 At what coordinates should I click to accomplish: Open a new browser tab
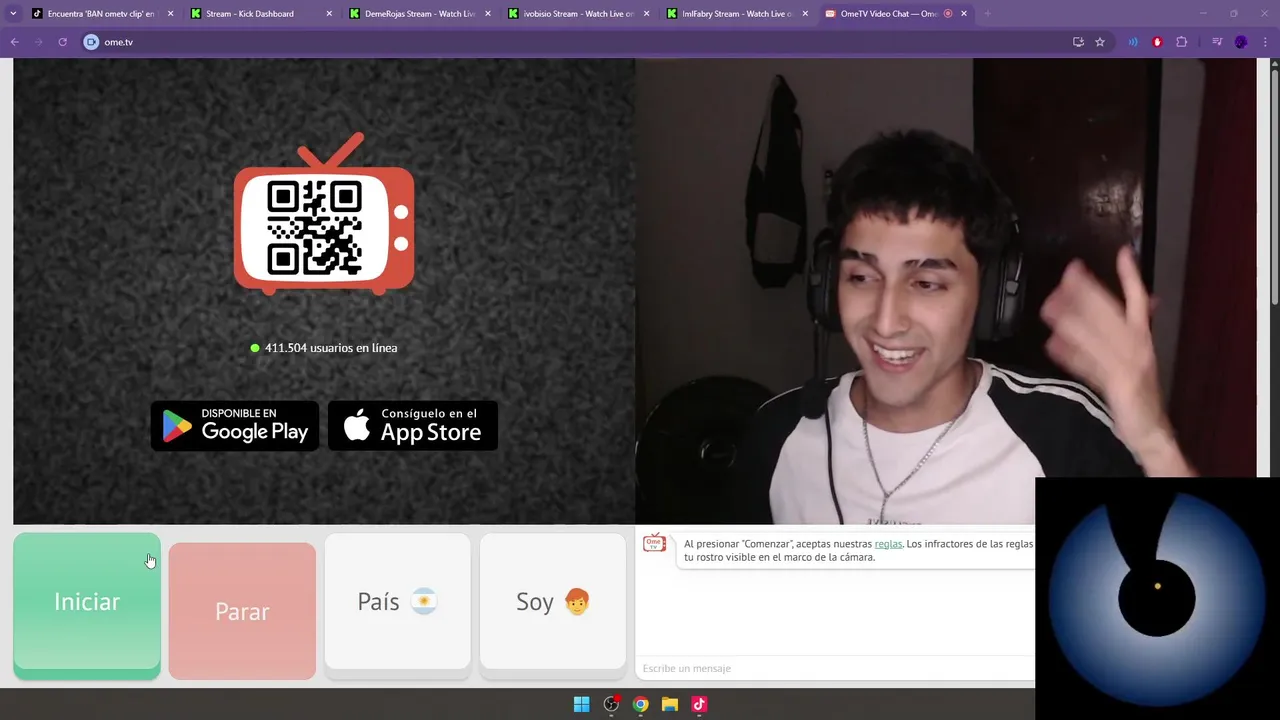[987, 14]
